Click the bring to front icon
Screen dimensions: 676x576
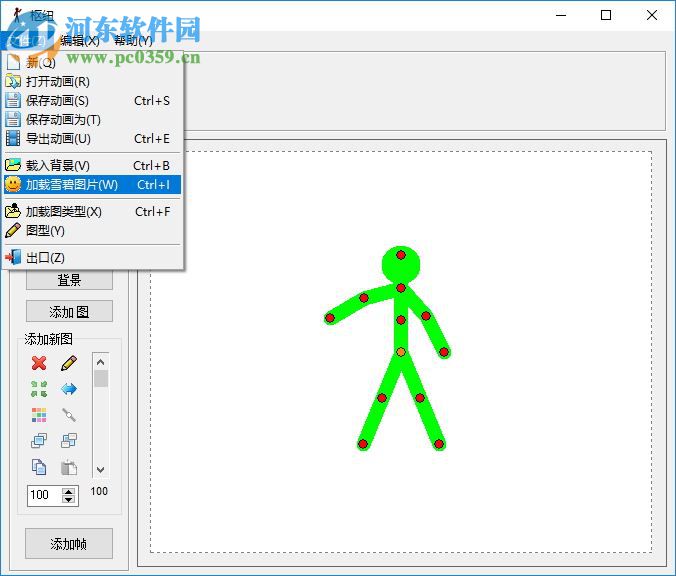click(x=39, y=441)
